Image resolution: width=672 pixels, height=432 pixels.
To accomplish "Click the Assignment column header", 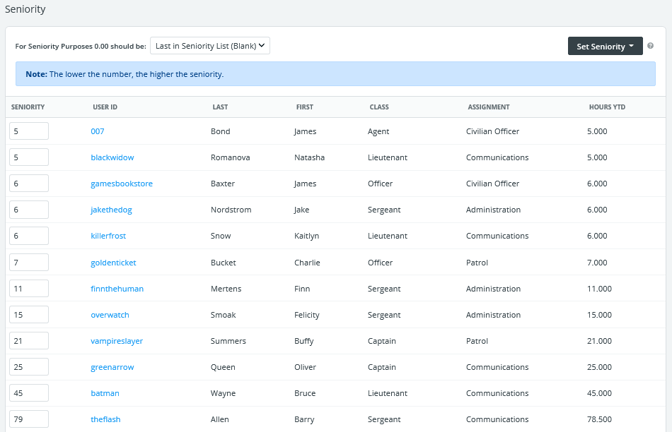I will (488, 107).
